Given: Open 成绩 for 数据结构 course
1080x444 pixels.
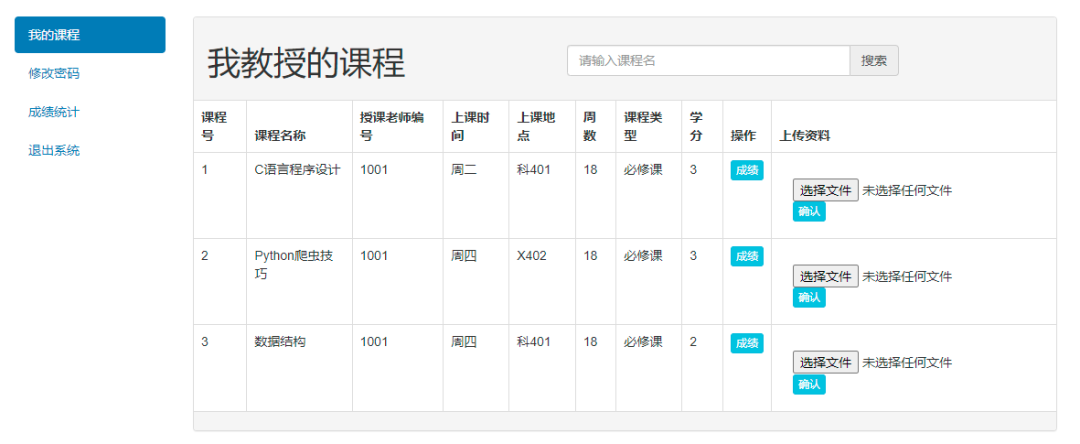Looking at the screenshot, I should click(x=747, y=342).
